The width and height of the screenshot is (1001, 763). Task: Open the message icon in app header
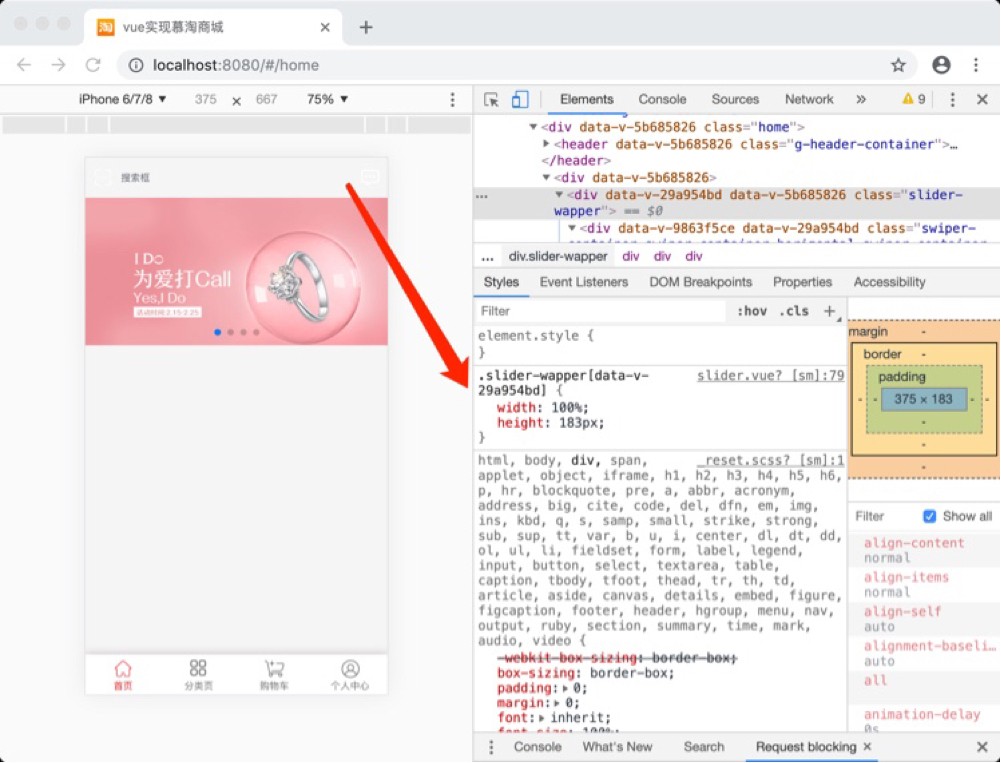click(x=370, y=177)
